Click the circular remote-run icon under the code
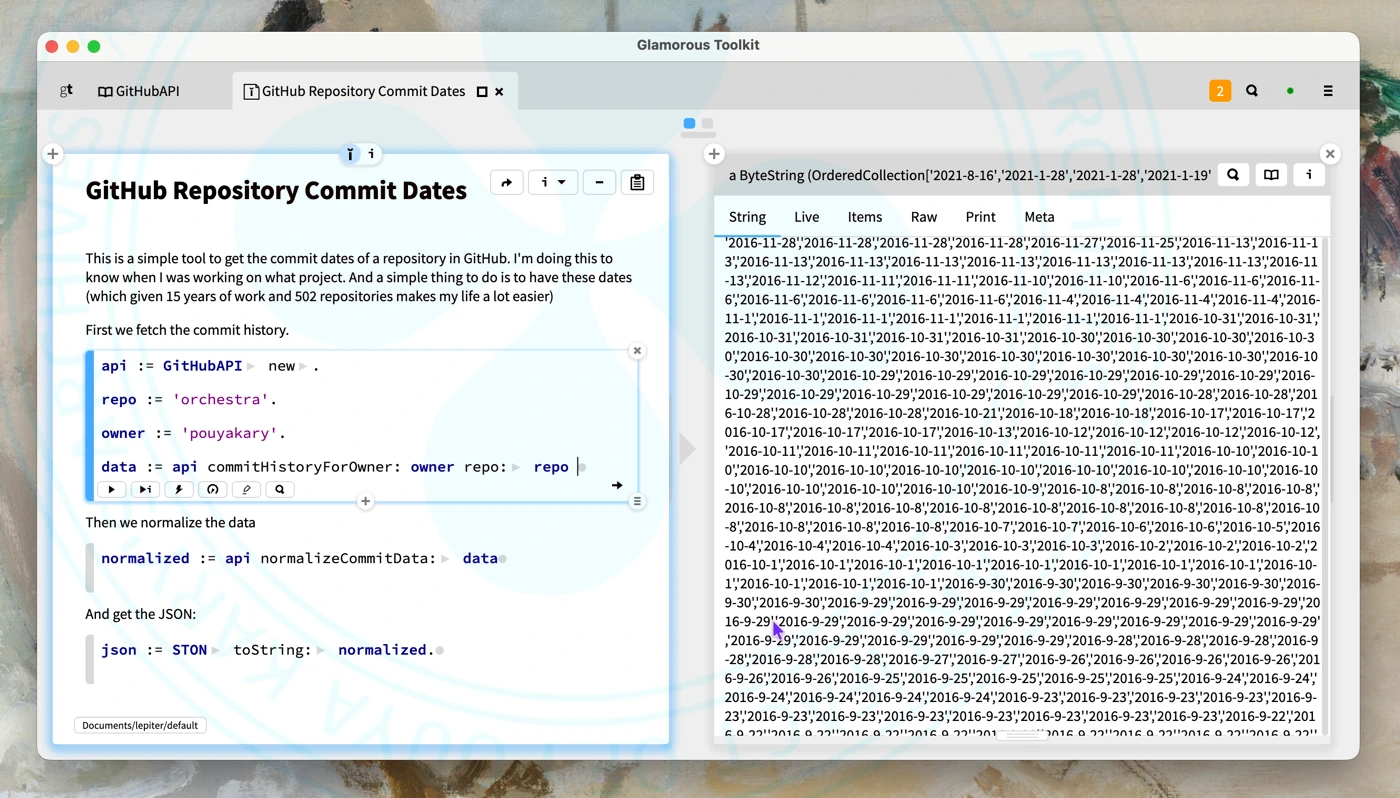1400x798 pixels. (x=212, y=489)
